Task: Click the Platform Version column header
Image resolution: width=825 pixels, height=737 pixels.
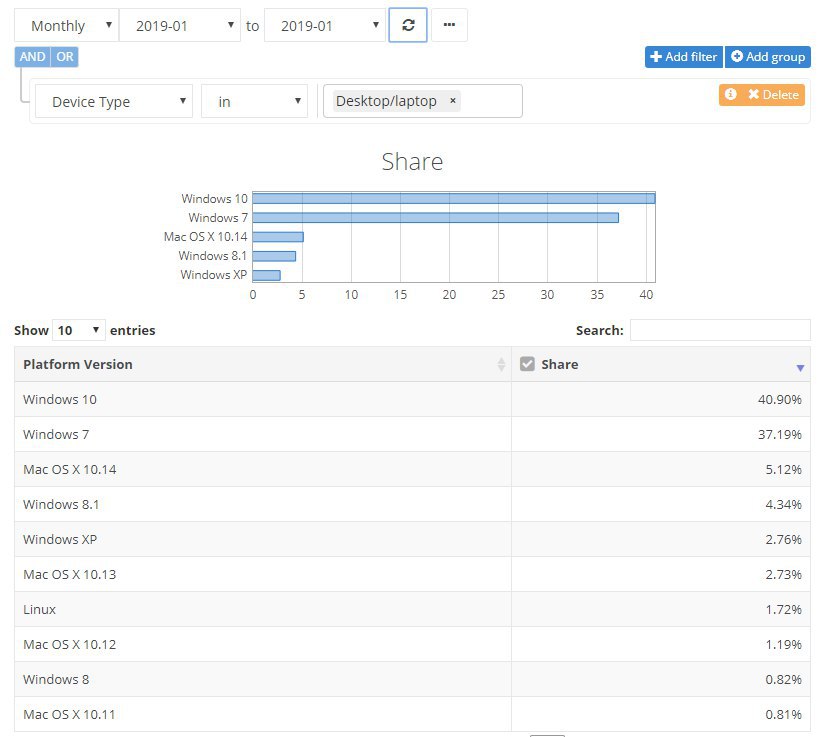Action: (x=263, y=364)
